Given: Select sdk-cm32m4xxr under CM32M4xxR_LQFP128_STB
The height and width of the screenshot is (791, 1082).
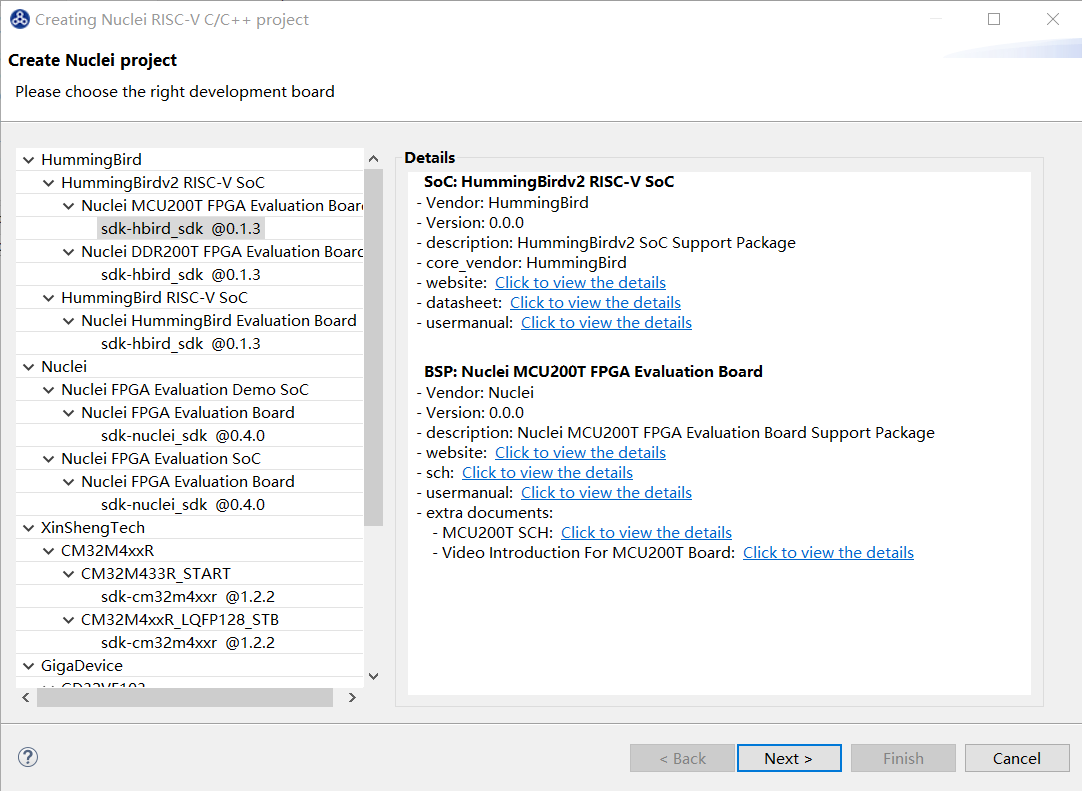Looking at the screenshot, I should tap(188, 643).
